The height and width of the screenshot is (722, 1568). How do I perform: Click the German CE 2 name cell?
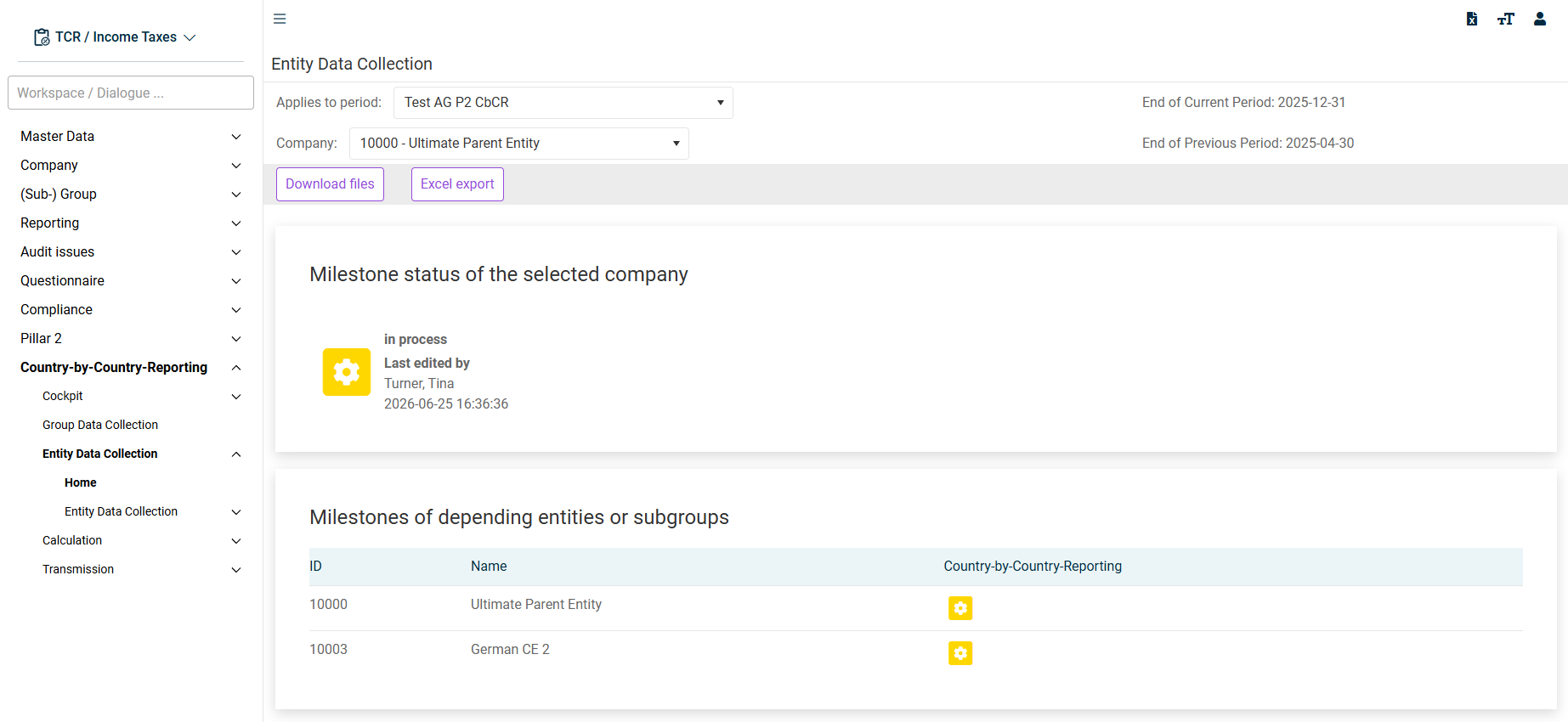coord(510,650)
